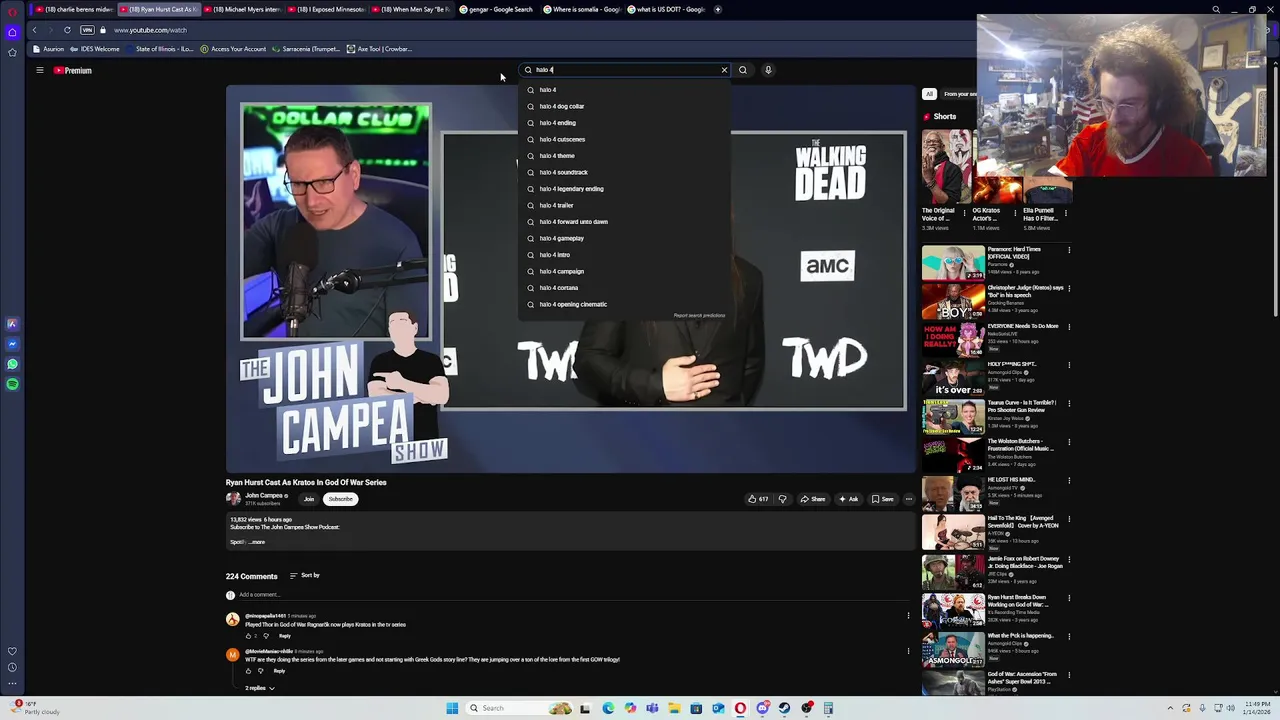Open Opera sidebar Messenger icon
The width and height of the screenshot is (1280, 720).
pyautogui.click(x=12, y=344)
